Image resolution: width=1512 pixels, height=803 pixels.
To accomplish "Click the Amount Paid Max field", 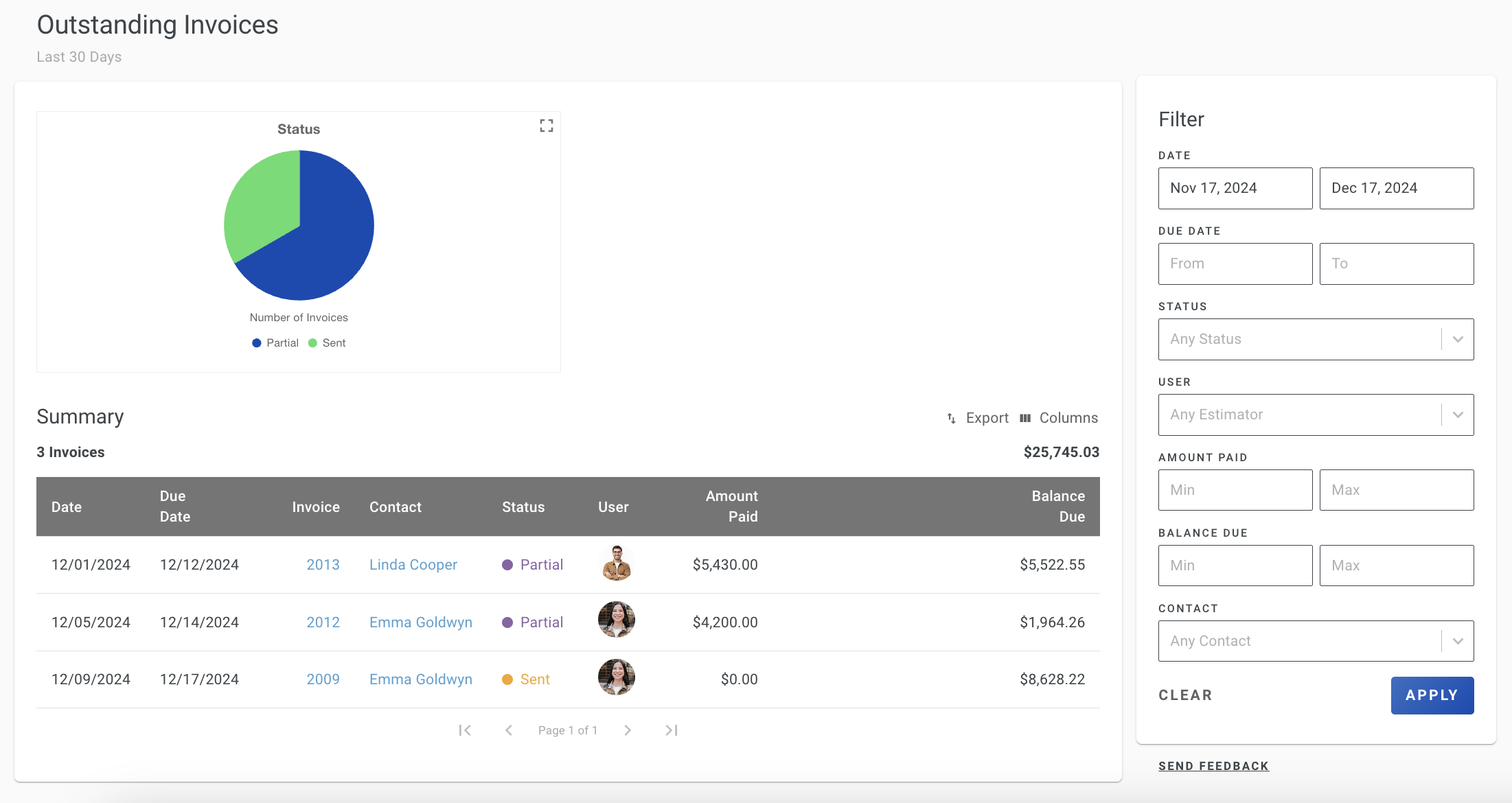I will 1397,490.
